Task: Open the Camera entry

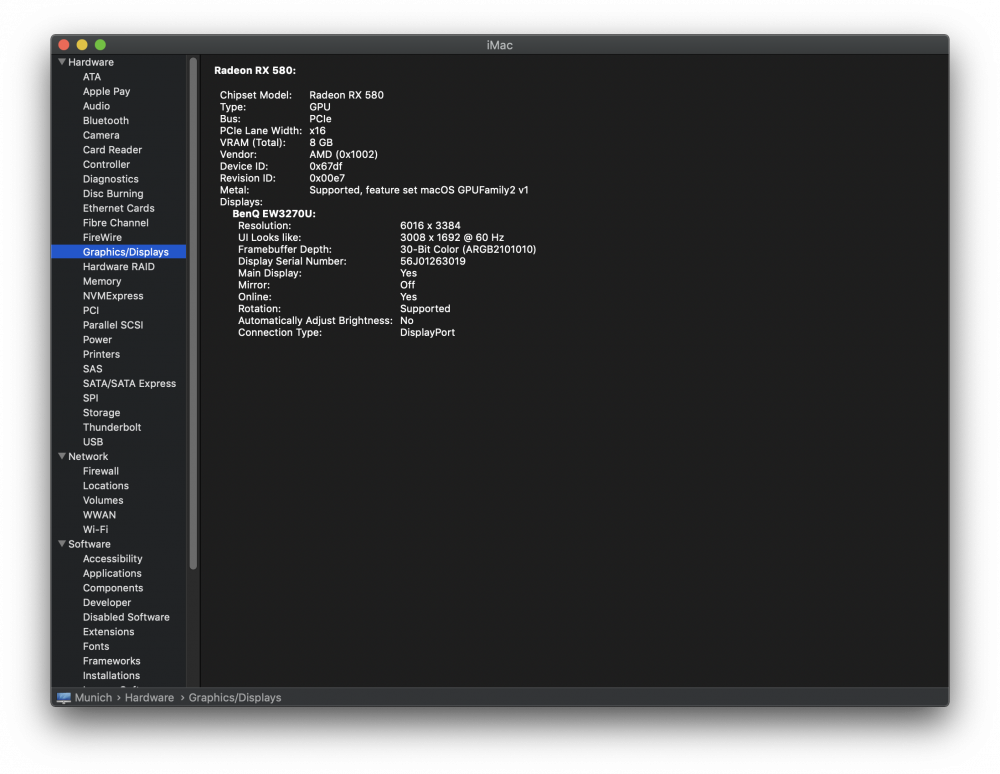Action: [x=101, y=135]
